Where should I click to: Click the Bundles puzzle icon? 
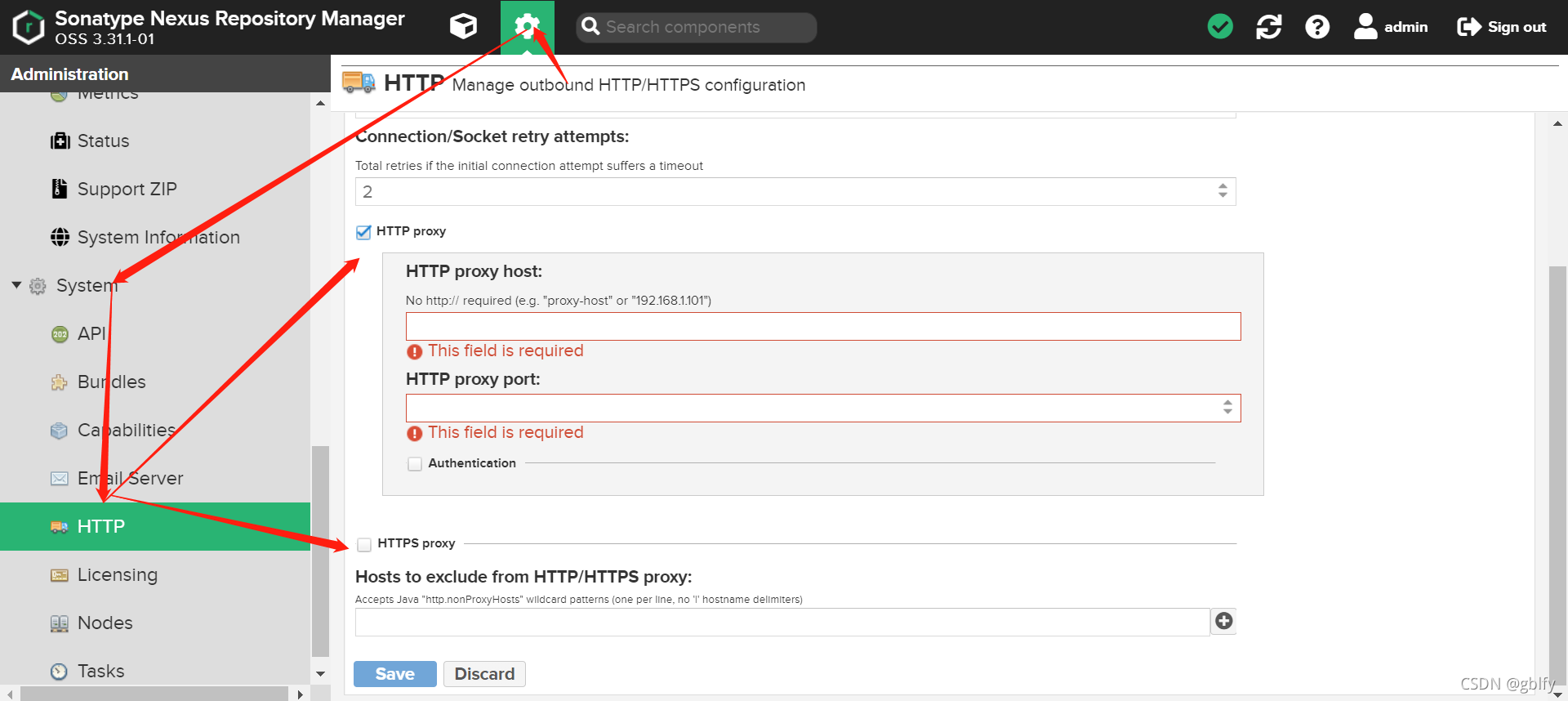pyautogui.click(x=60, y=382)
